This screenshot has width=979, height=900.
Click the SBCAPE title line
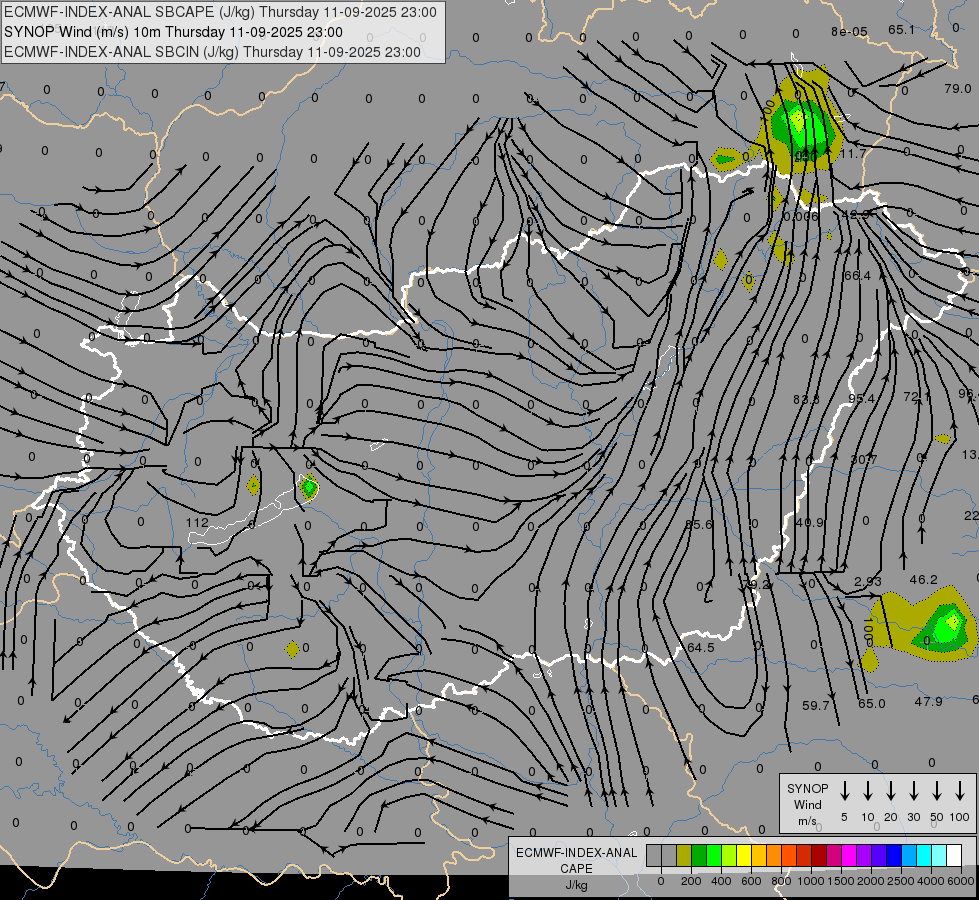click(220, 12)
